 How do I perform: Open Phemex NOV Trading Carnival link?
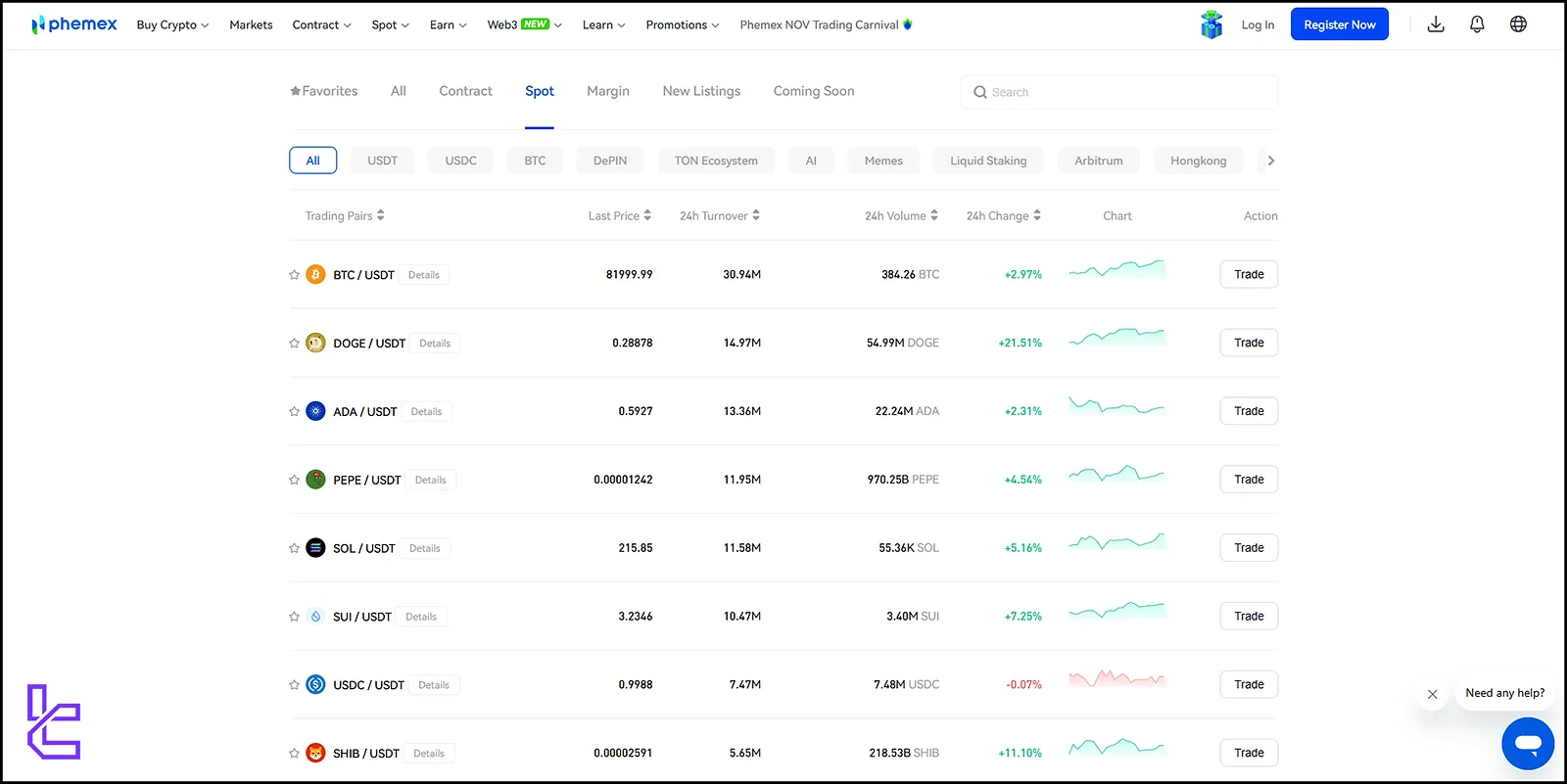[x=826, y=24]
